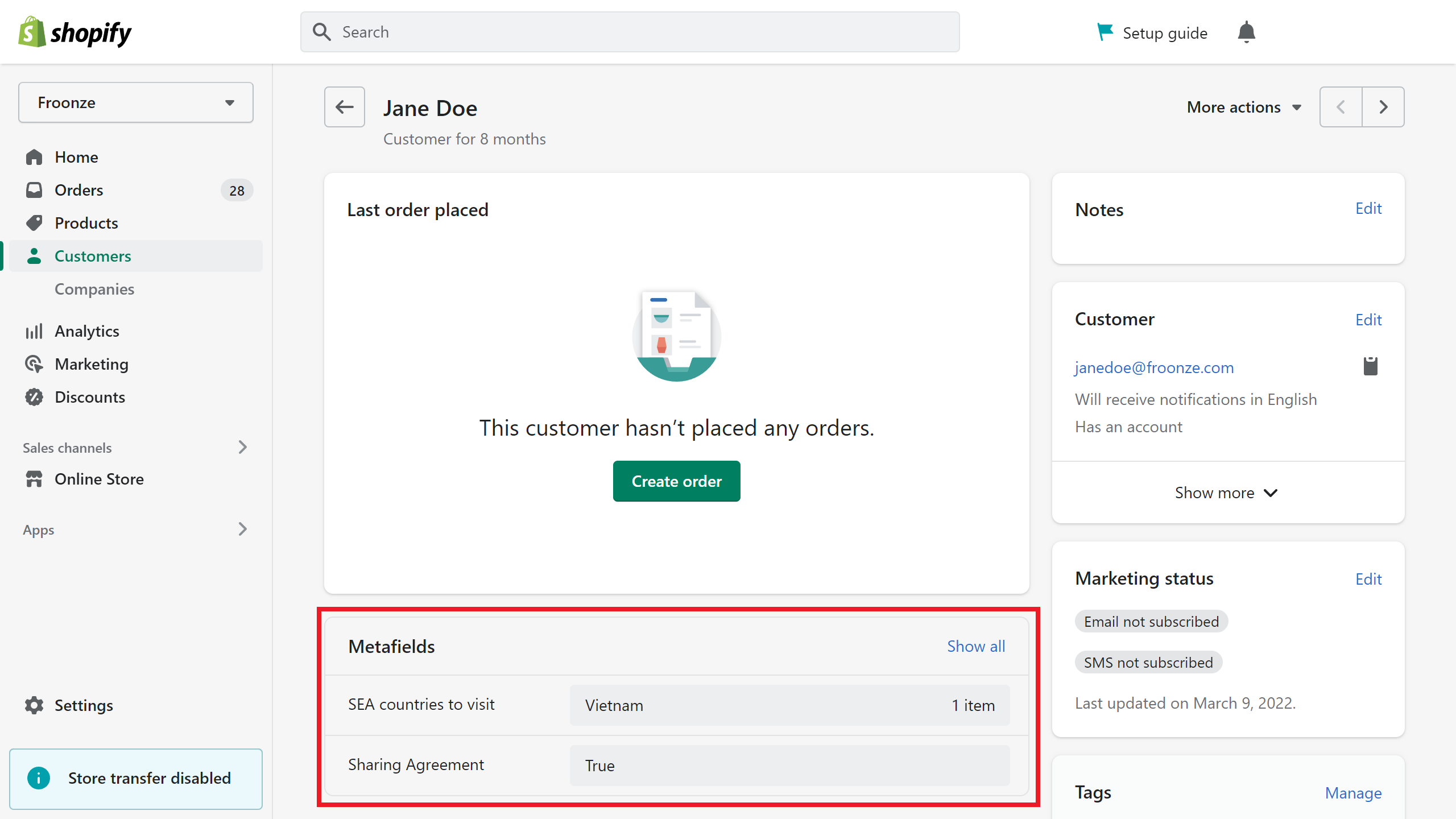Select Customers in the sidebar
Viewport: 1456px width, 819px height.
92,256
